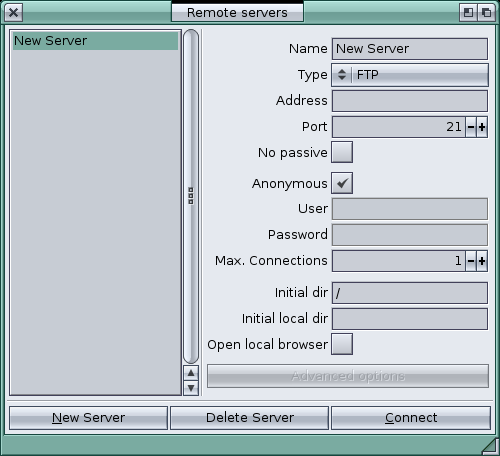
Task: Click the Remote servers title bar label
Action: [x=237, y=13]
